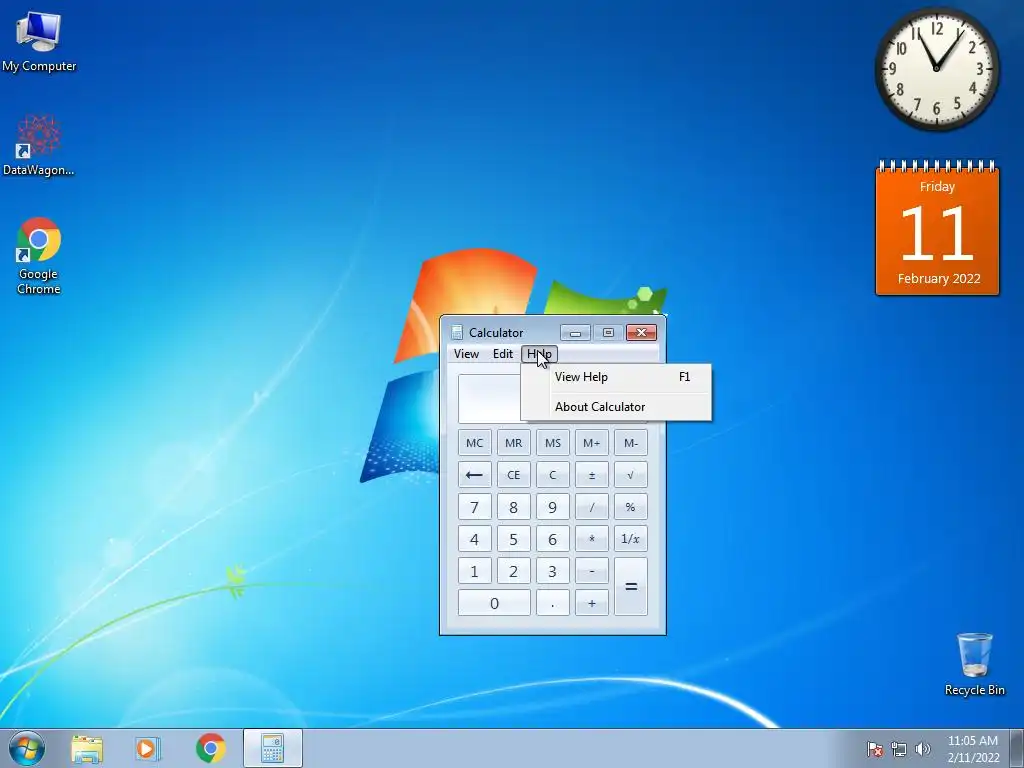Click the Action Center flag tray icon
Image resolution: width=1024 pixels, height=768 pixels.
[874, 749]
